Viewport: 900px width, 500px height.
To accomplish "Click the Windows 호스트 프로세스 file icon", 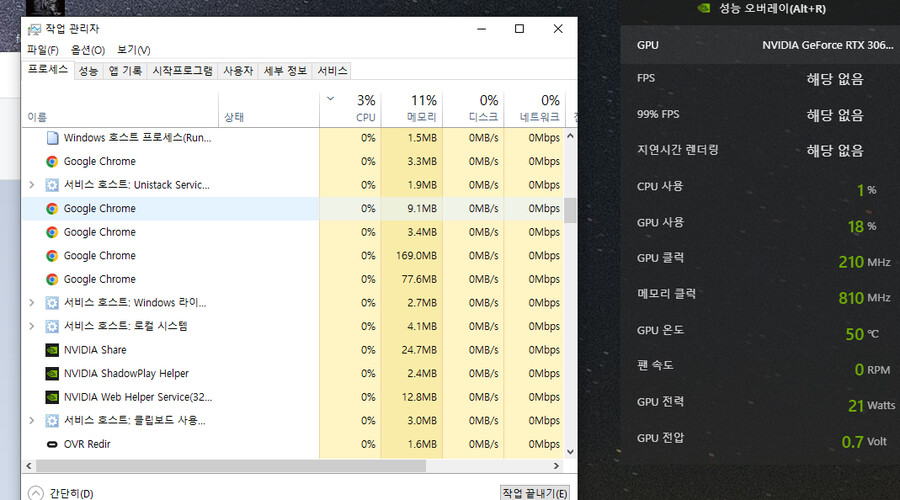I will coord(52,138).
